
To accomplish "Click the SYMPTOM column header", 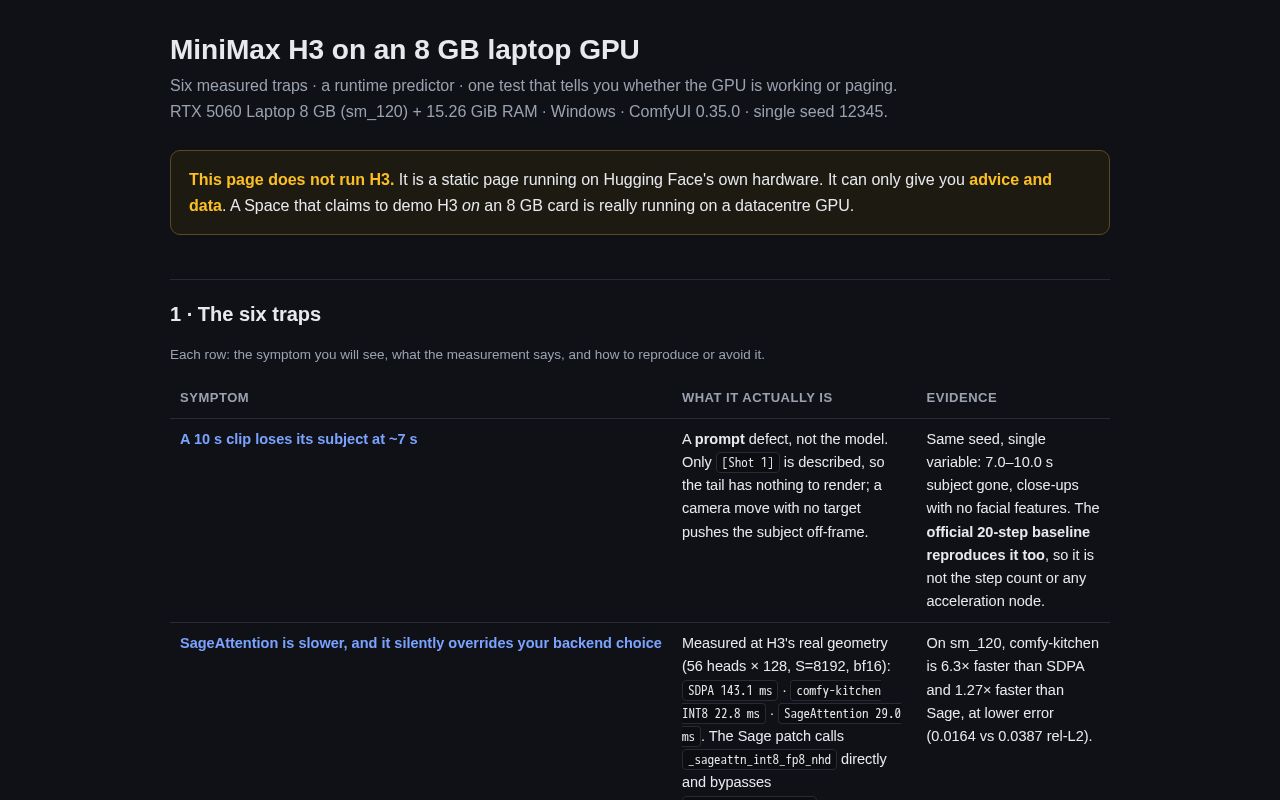I will (x=214, y=398).
